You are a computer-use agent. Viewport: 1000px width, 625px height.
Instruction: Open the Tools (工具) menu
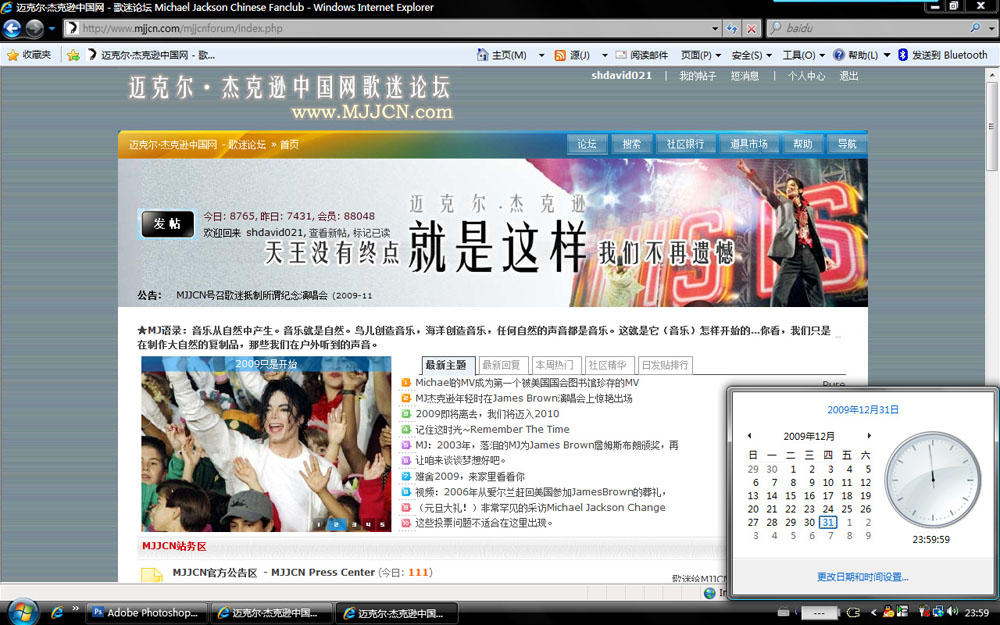pos(804,55)
